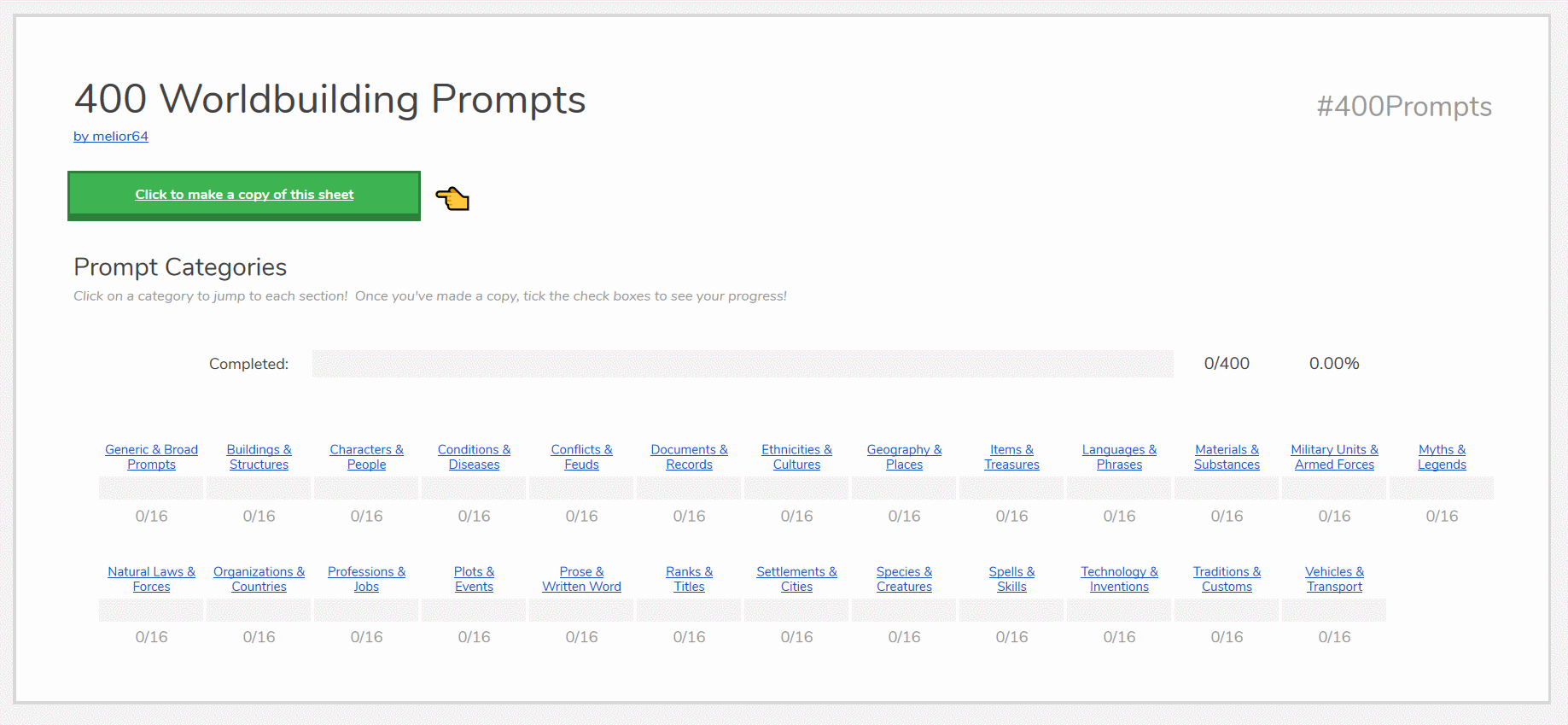The height and width of the screenshot is (725, 1568).
Task: Click Technology & Inventions link
Action: [x=1119, y=579]
